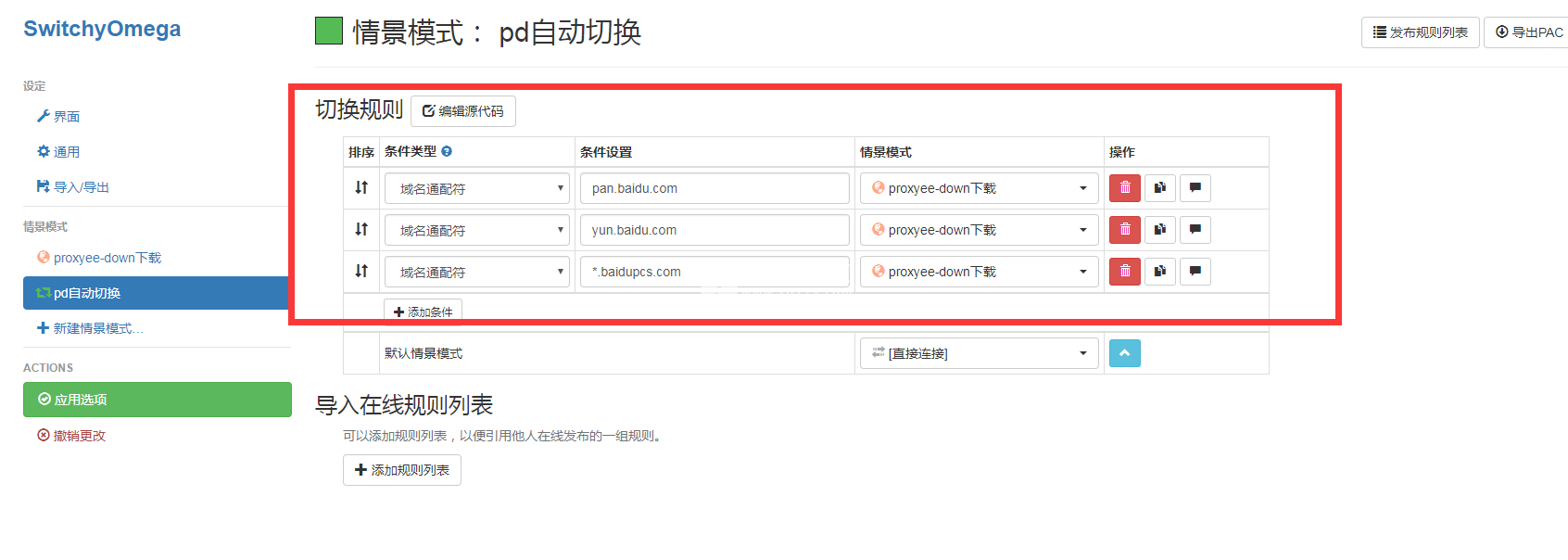1568x560 pixels.
Task: Click the condition type help icon
Action: click(x=447, y=151)
